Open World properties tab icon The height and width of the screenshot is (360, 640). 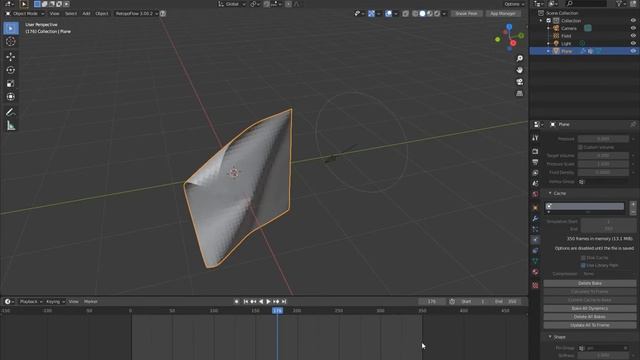(535, 194)
